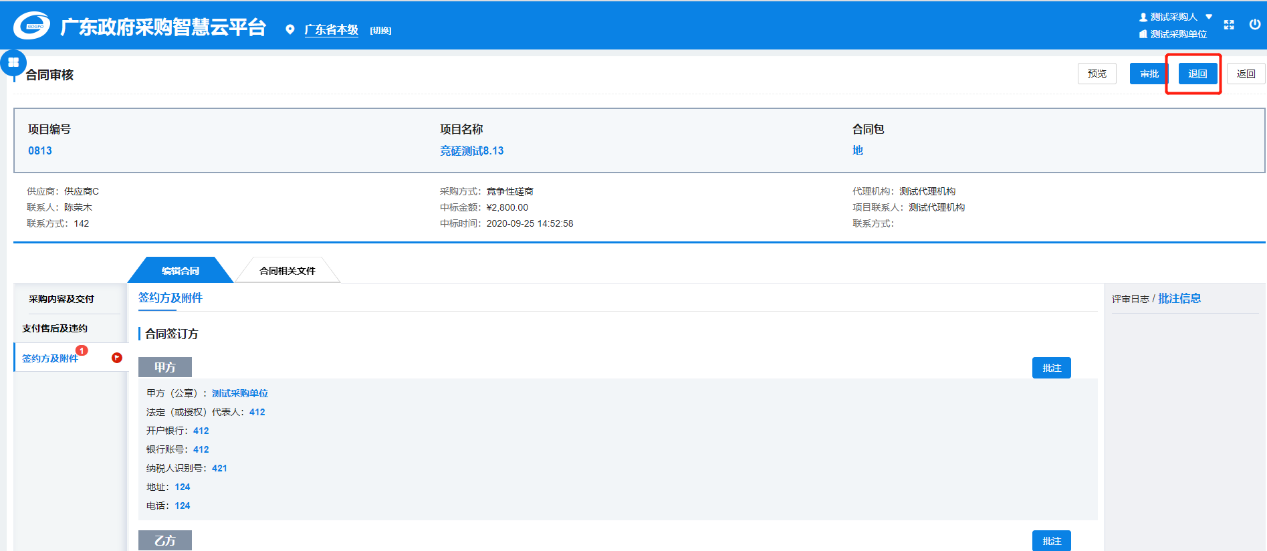Click the user avatar icon beside 测试采购人
This screenshot has height=551, width=1267.
[1143, 17]
